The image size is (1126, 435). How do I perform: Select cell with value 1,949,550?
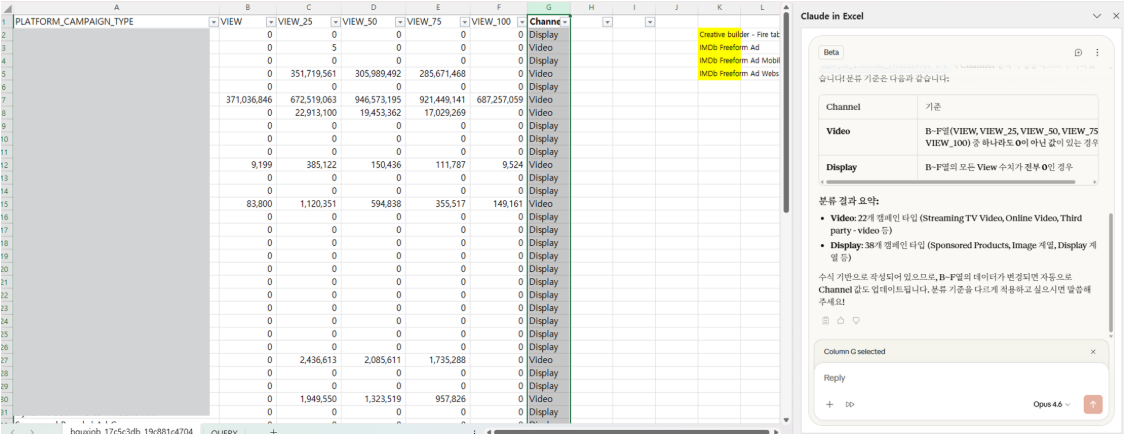(x=308, y=398)
